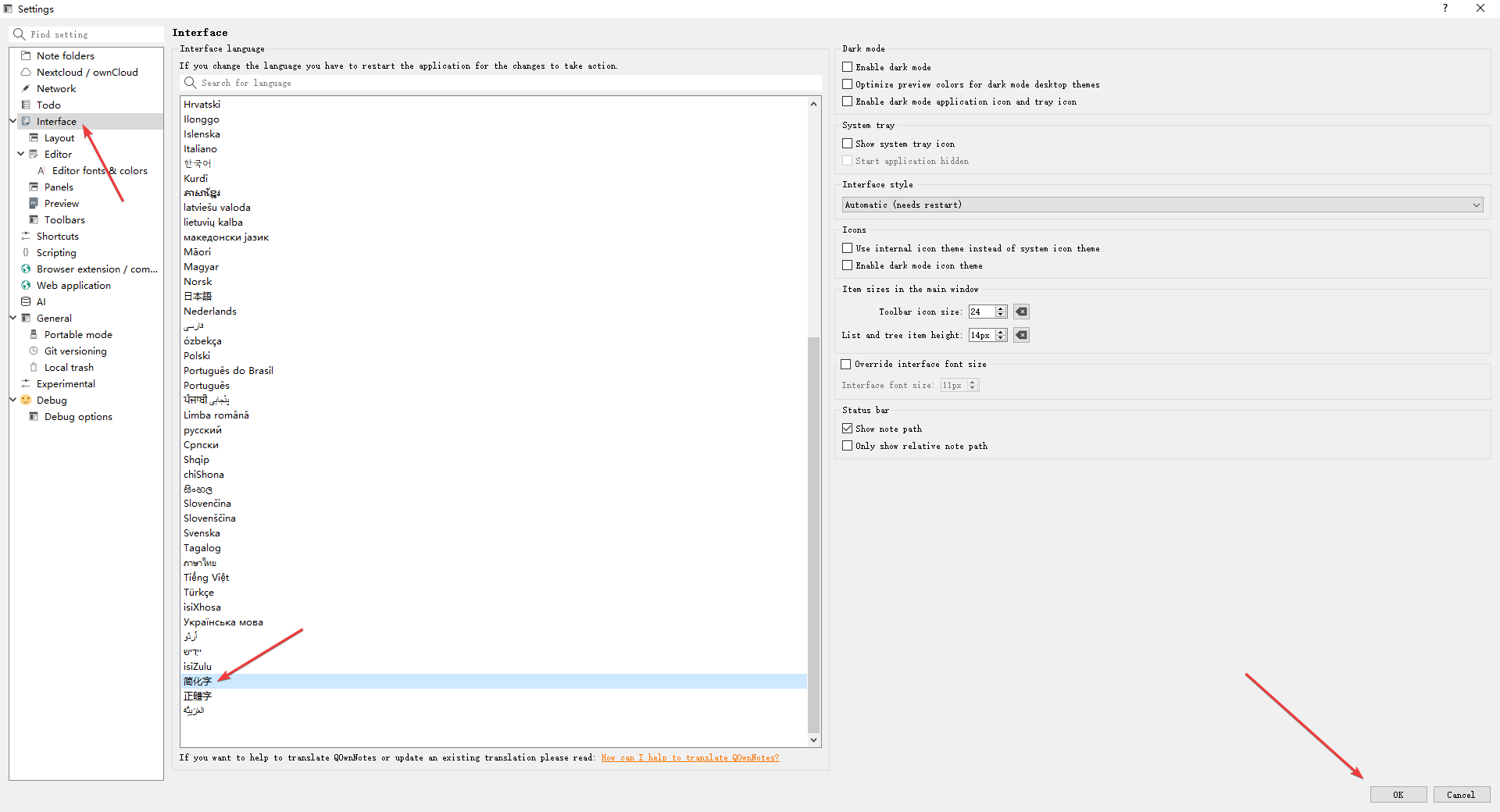The image size is (1500, 812).
Task: Open the Scripting settings page
Action: (x=56, y=252)
